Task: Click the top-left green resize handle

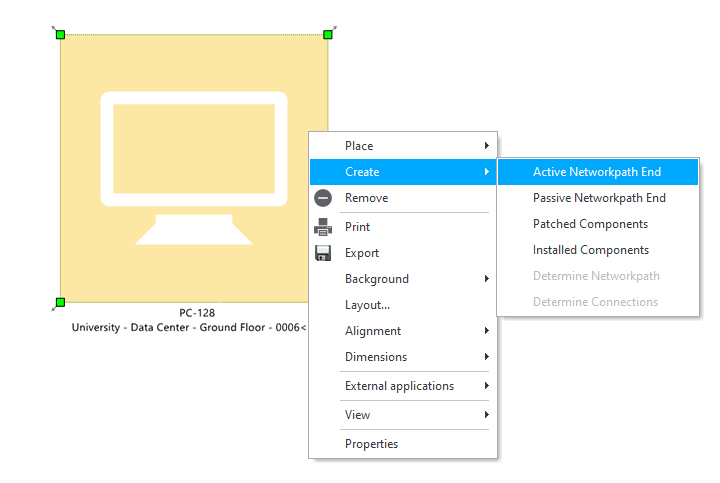Action: tap(60, 34)
